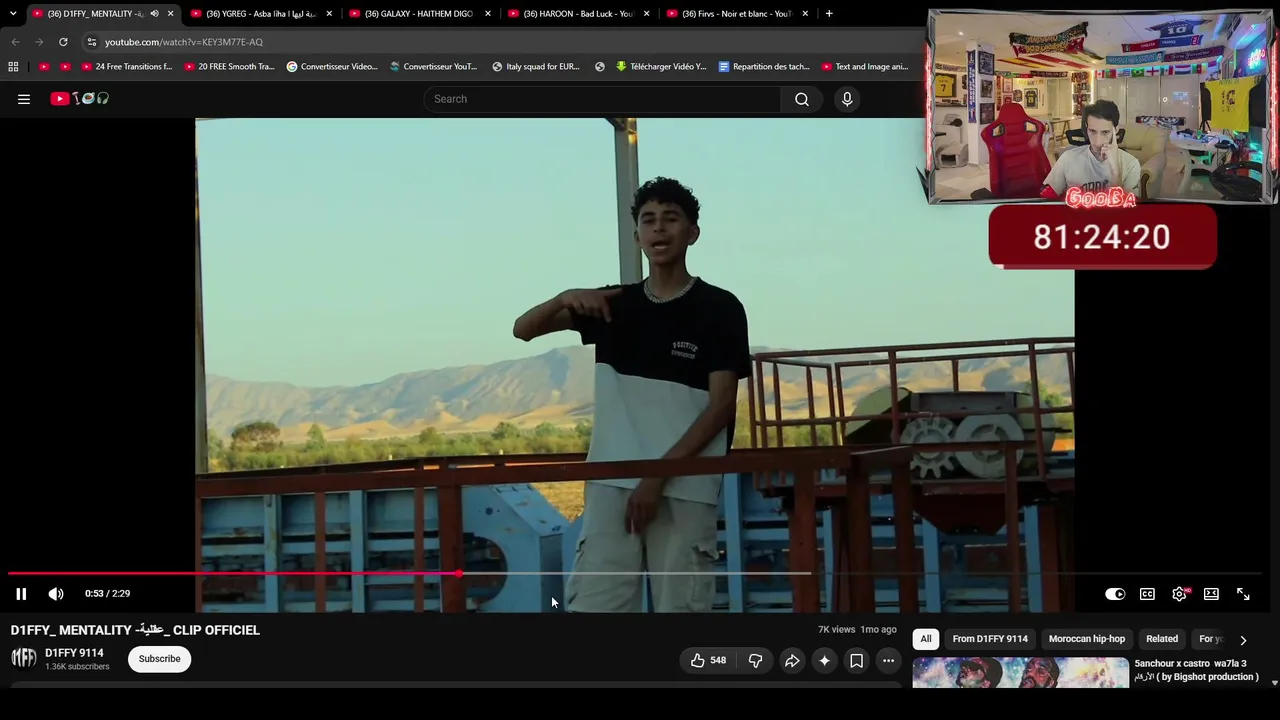The image size is (1280, 720).
Task: Select the Related chip
Action: tap(1162, 639)
